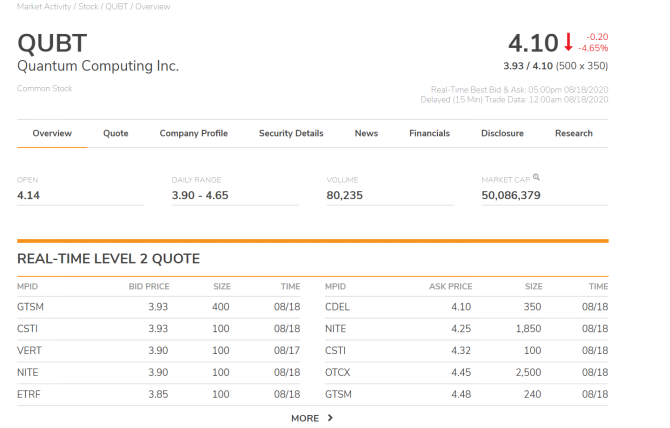Click the NITE bid row MPID

click(x=27, y=372)
